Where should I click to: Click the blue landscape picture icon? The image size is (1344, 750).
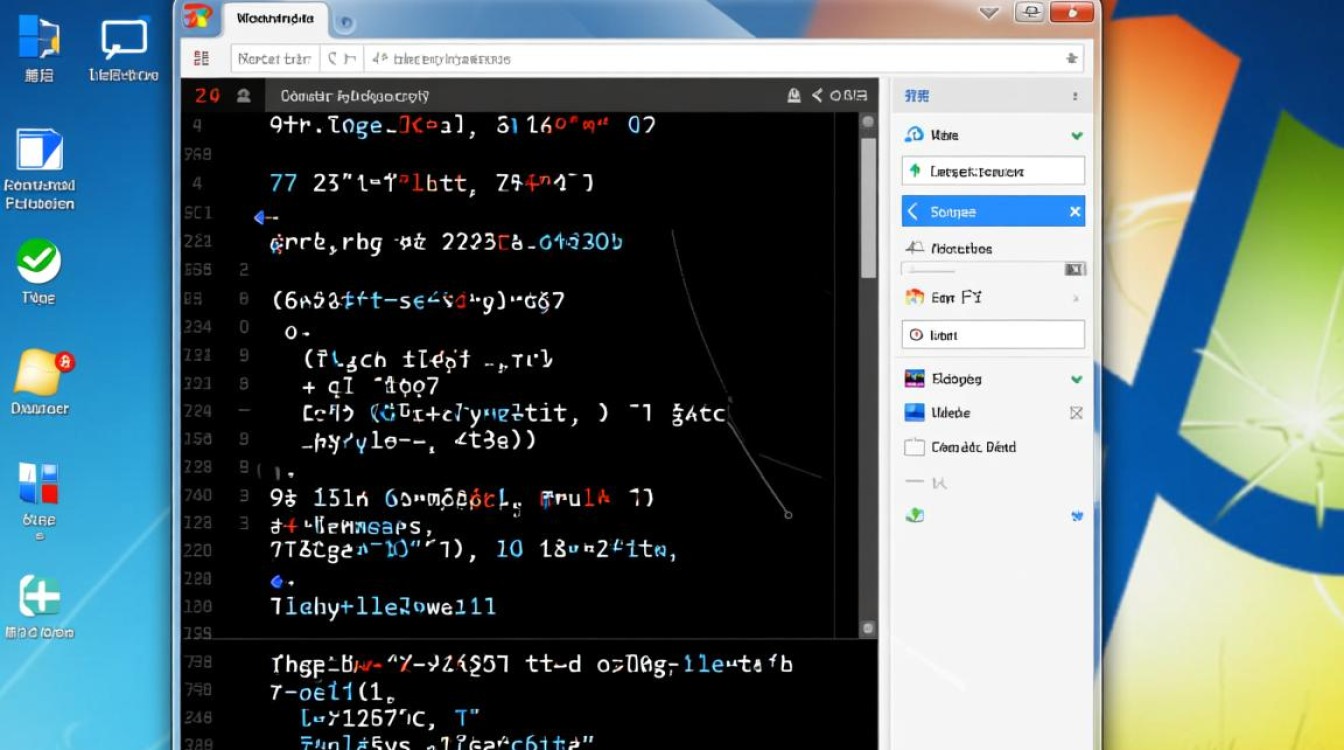click(914, 413)
